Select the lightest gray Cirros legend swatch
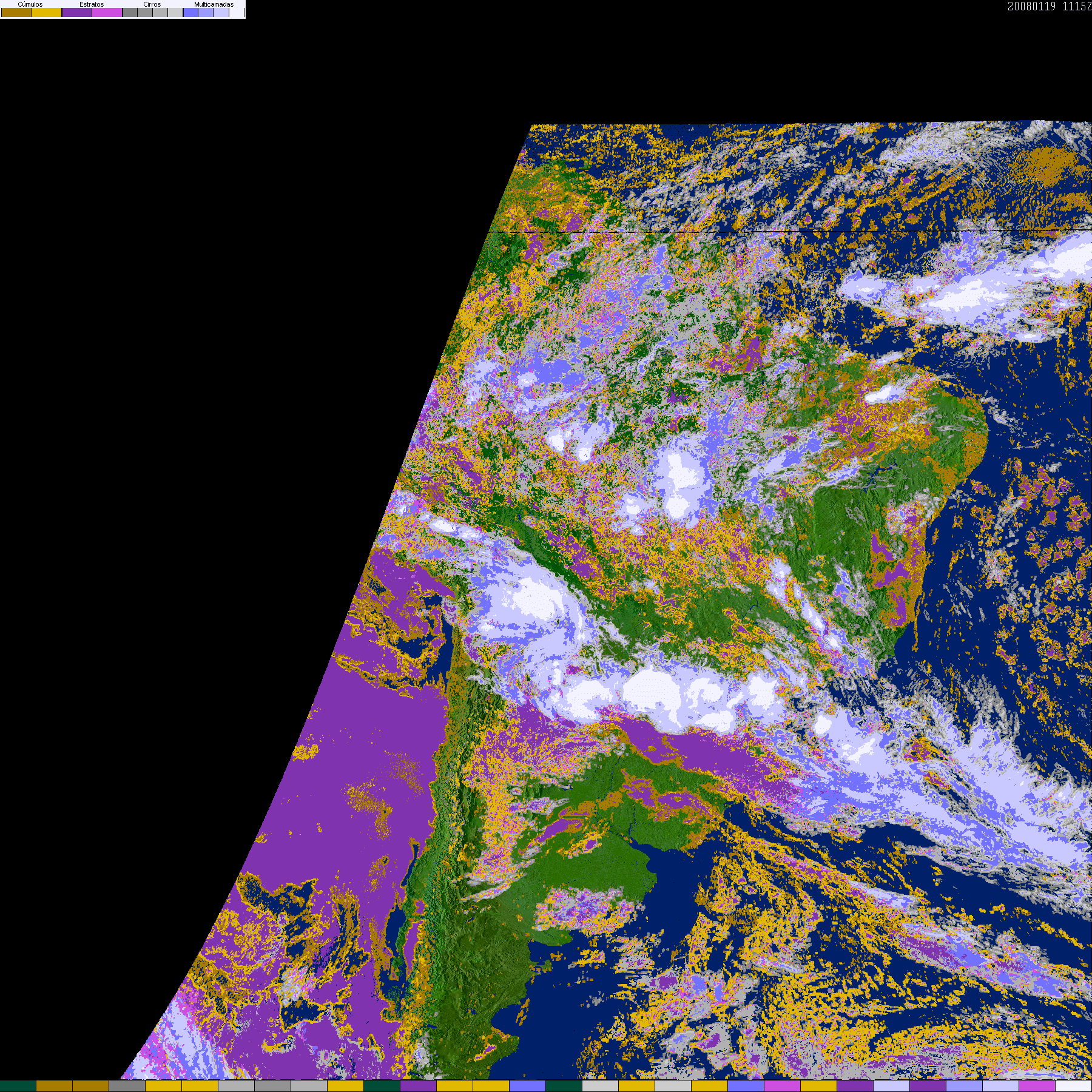The image size is (1092, 1092). (x=175, y=12)
